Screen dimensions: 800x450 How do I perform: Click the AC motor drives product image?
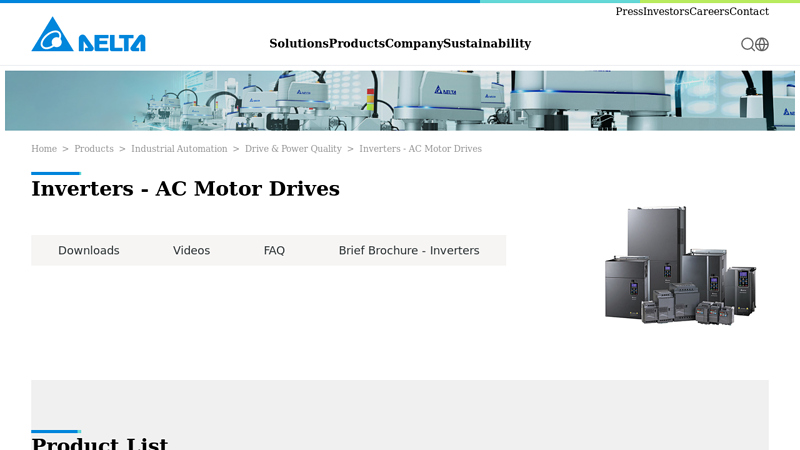pos(680,265)
